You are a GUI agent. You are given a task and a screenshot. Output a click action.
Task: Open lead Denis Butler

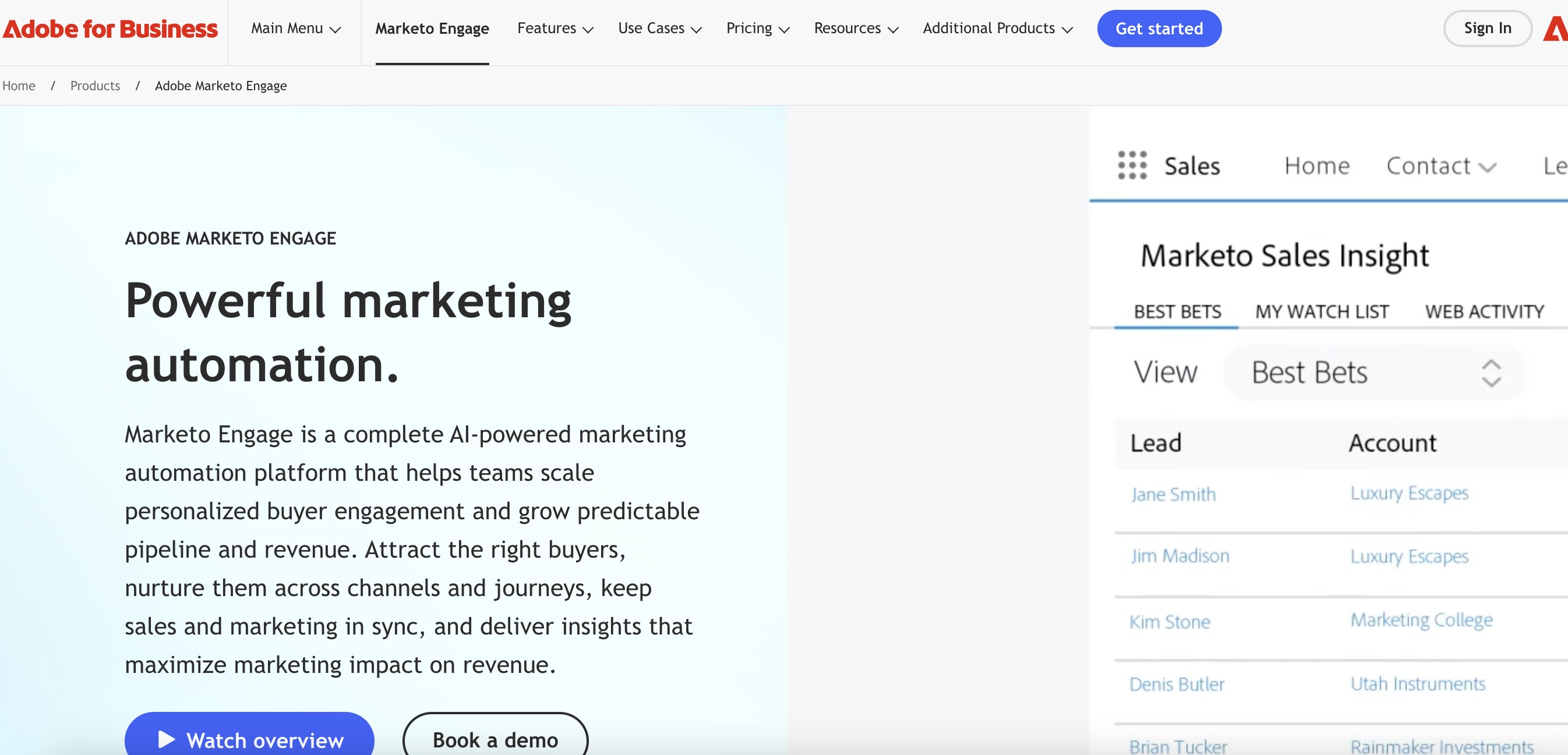1177,685
